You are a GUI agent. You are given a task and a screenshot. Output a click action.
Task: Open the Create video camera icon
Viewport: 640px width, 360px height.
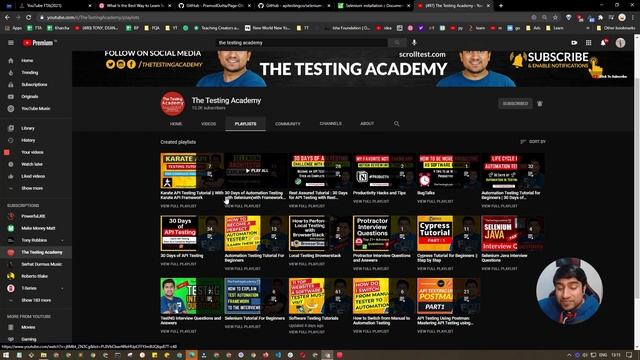[574, 42]
